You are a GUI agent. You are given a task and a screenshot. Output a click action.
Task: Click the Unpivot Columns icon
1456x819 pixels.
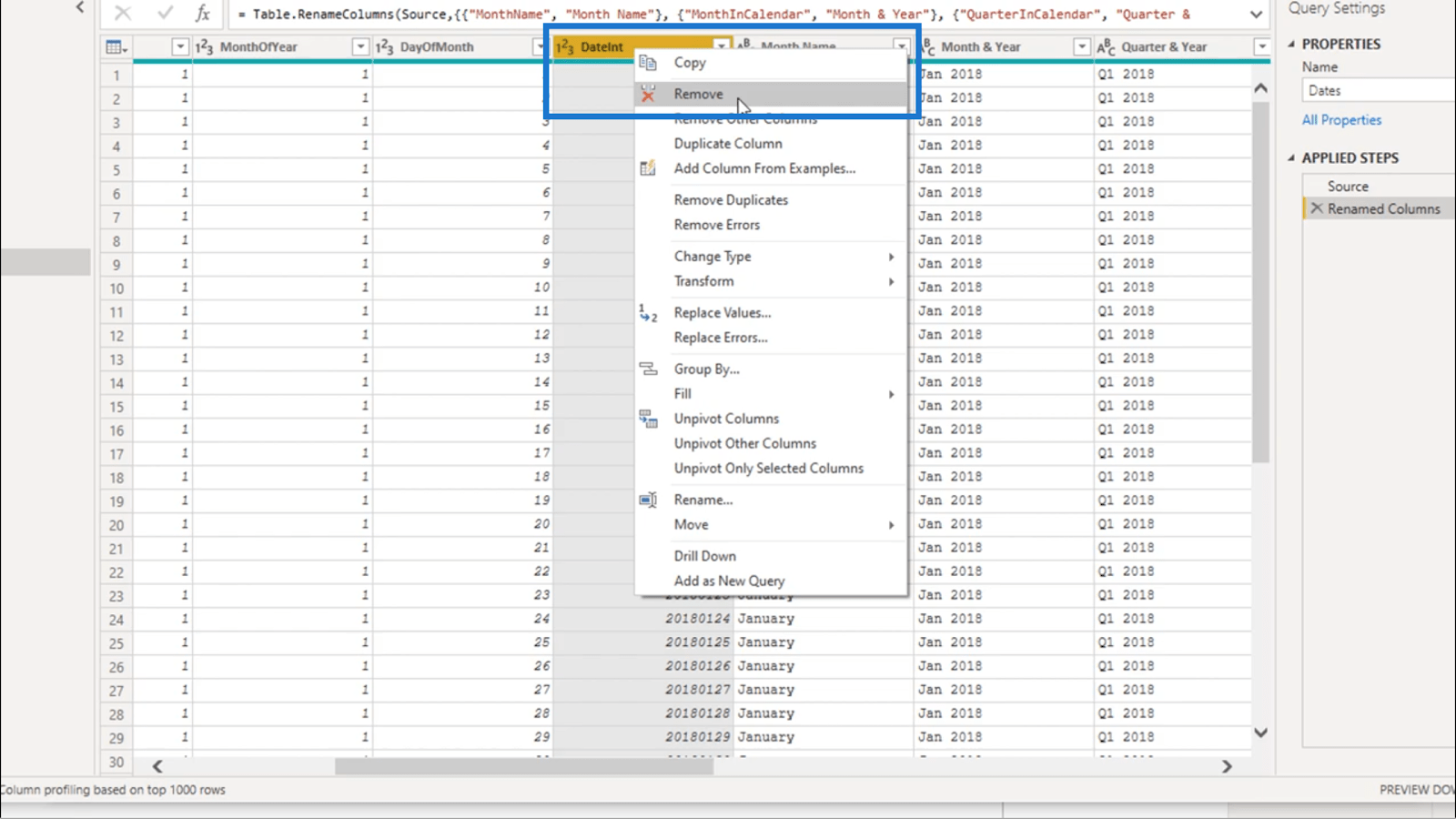coord(648,419)
